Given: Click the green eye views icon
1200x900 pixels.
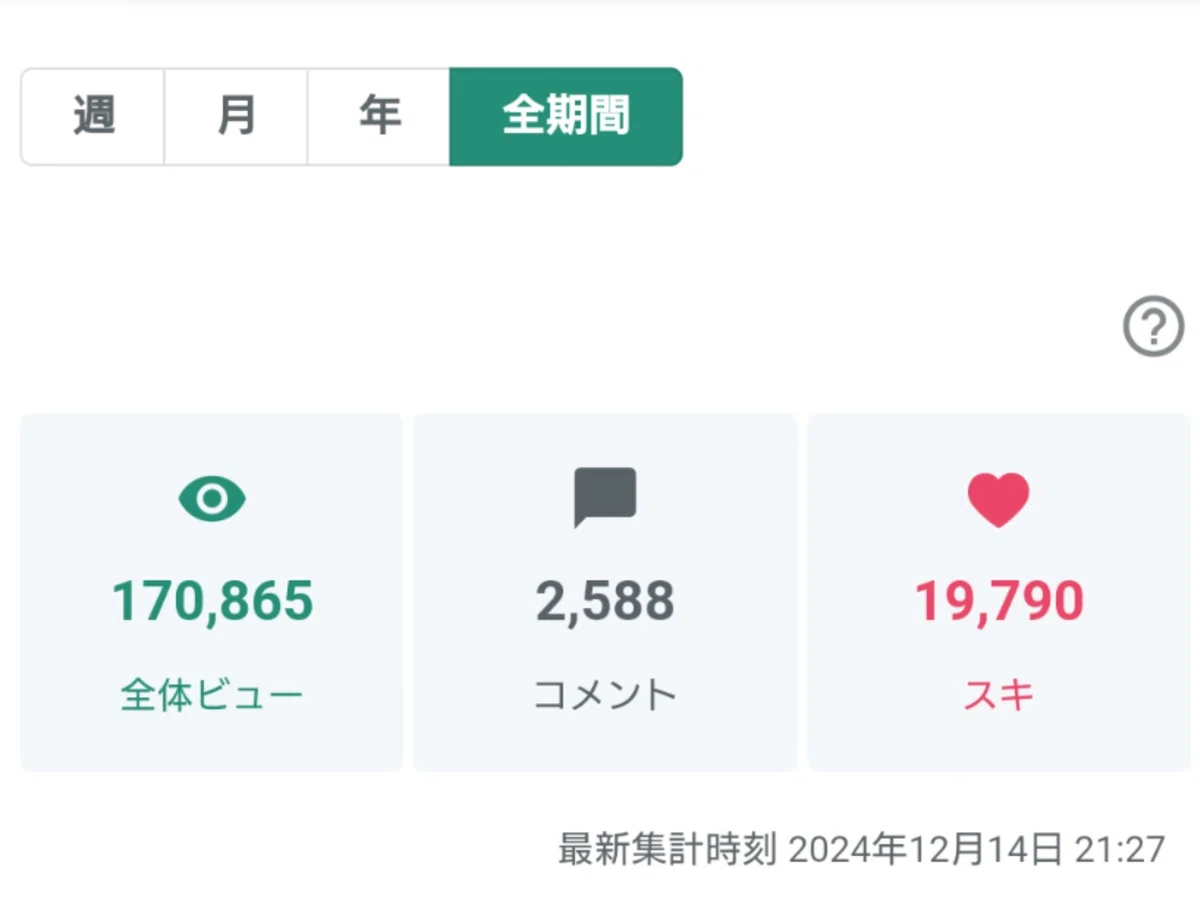Looking at the screenshot, I should point(212,498).
